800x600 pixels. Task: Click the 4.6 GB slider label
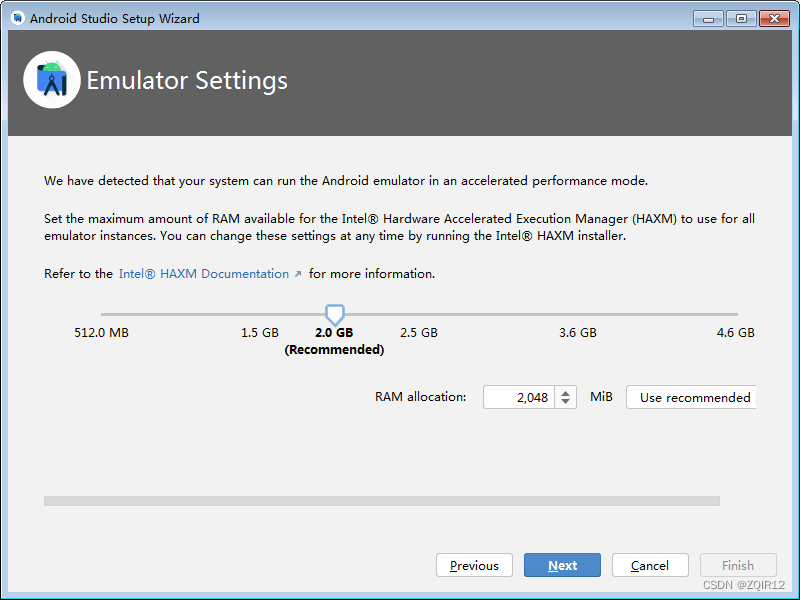[x=735, y=333]
